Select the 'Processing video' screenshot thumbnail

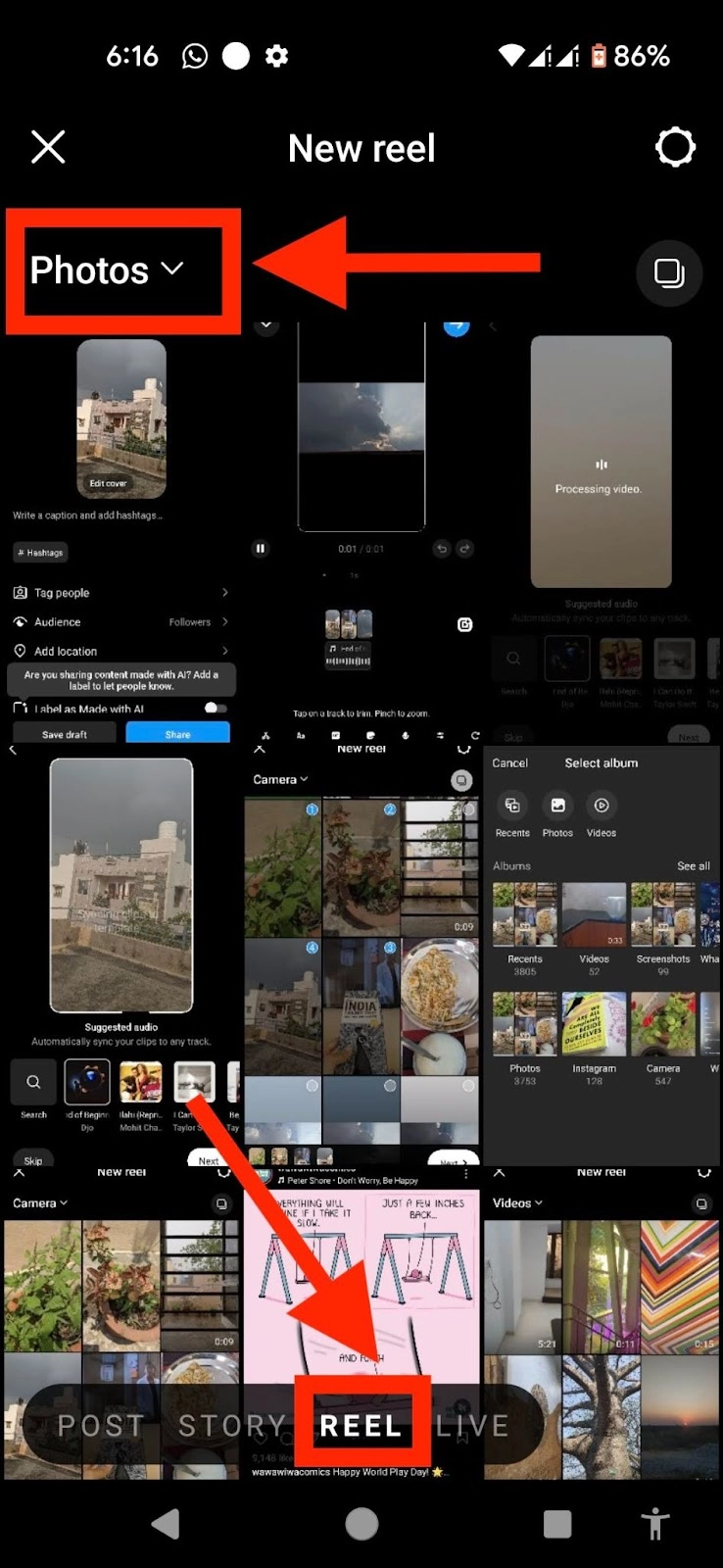(602, 531)
